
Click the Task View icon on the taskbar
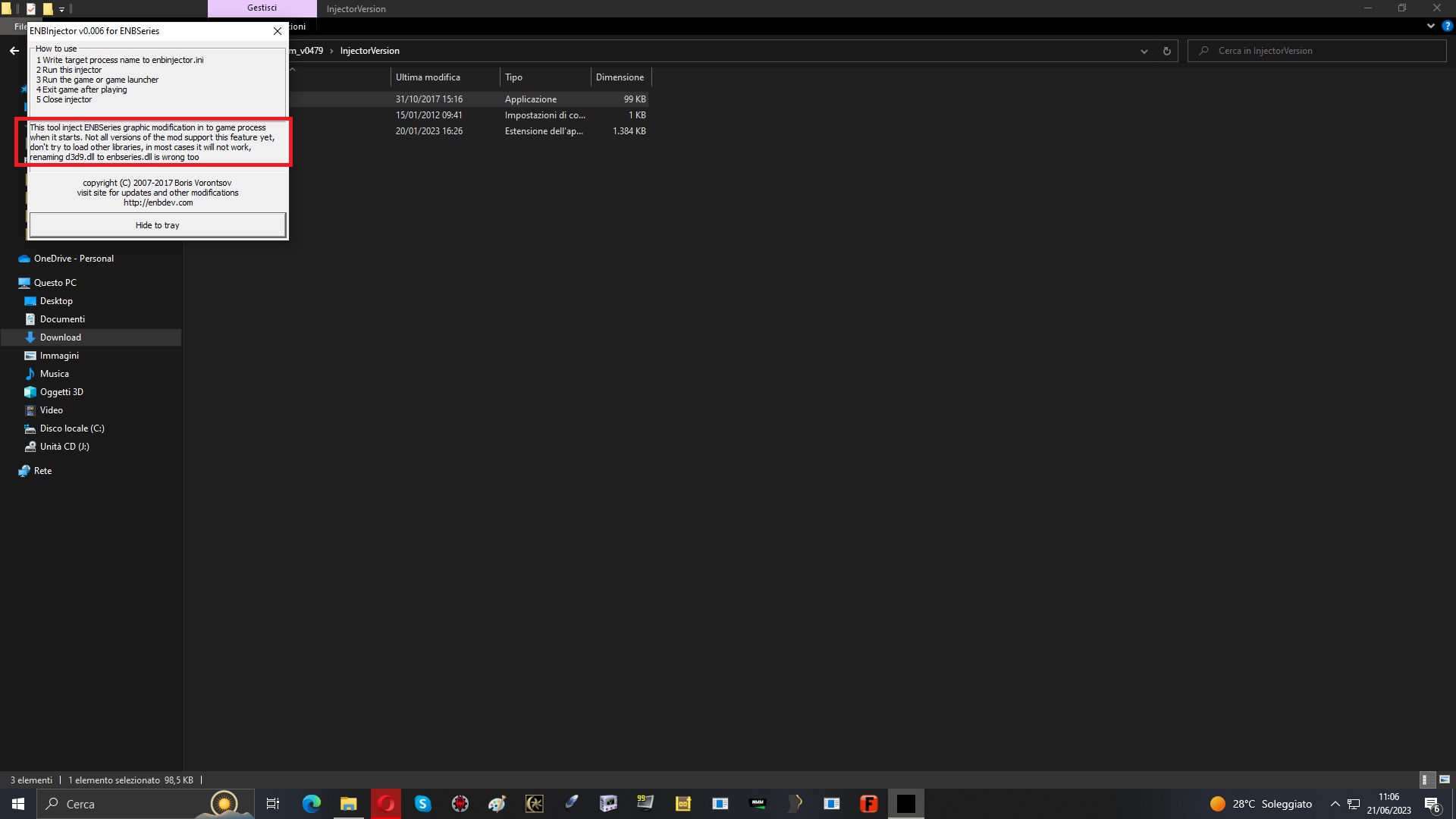click(272, 803)
